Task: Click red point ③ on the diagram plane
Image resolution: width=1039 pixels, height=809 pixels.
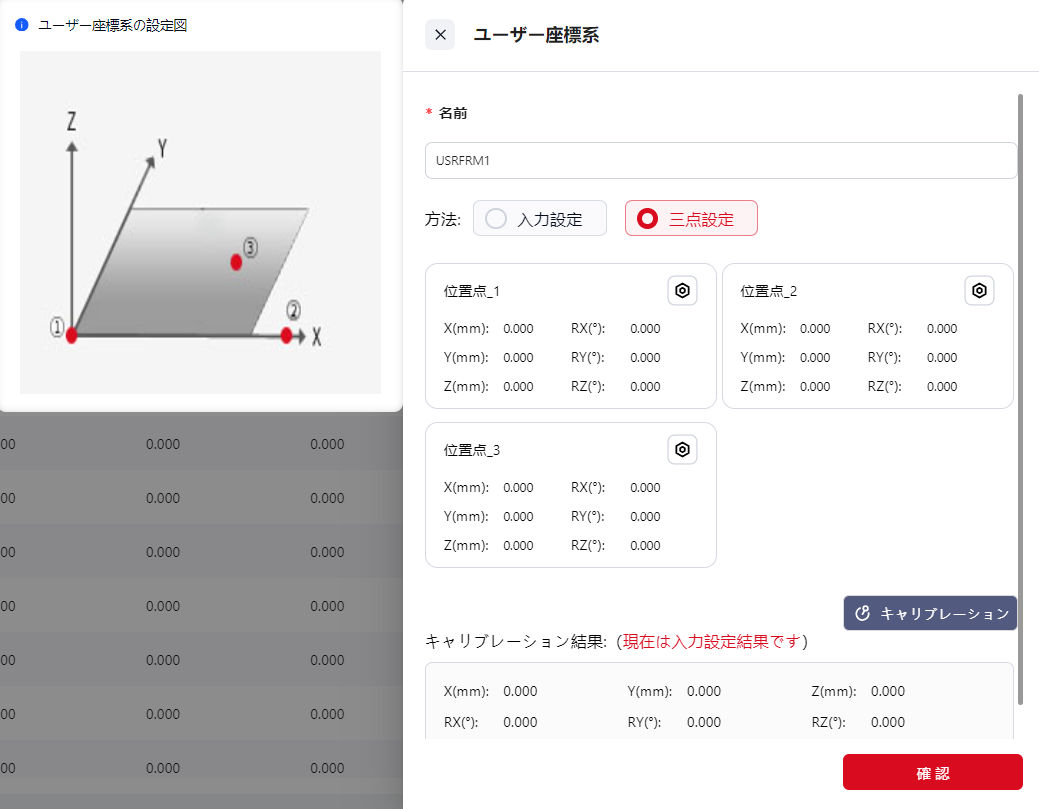Action: [x=236, y=262]
